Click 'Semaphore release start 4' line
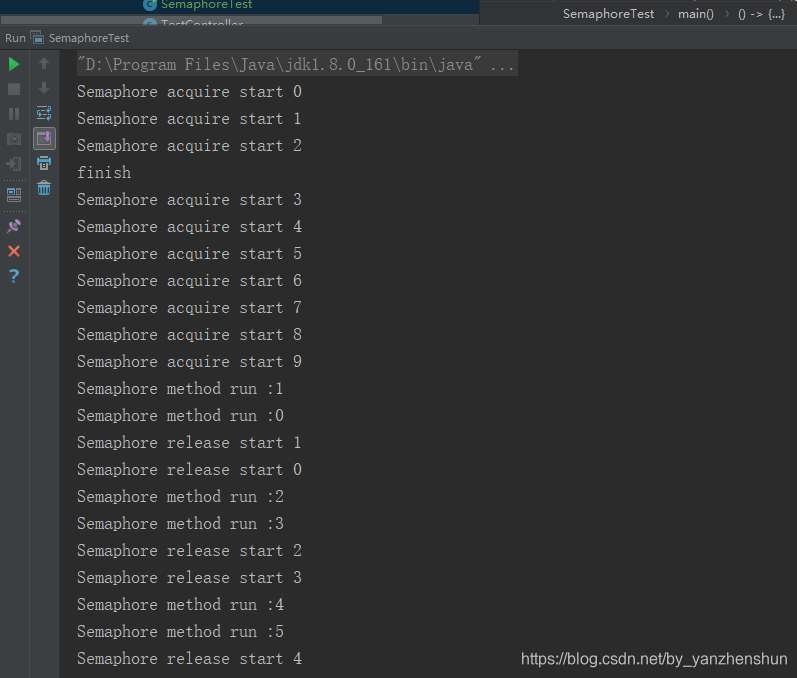 [x=189, y=659]
